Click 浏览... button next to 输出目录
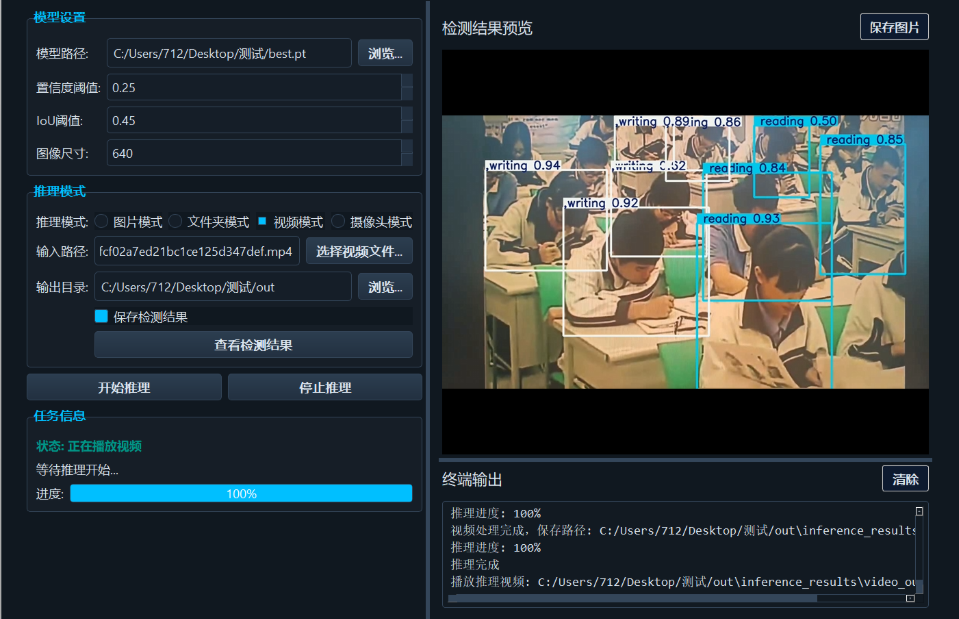Screen dimensions: 959x619 coord(385,287)
